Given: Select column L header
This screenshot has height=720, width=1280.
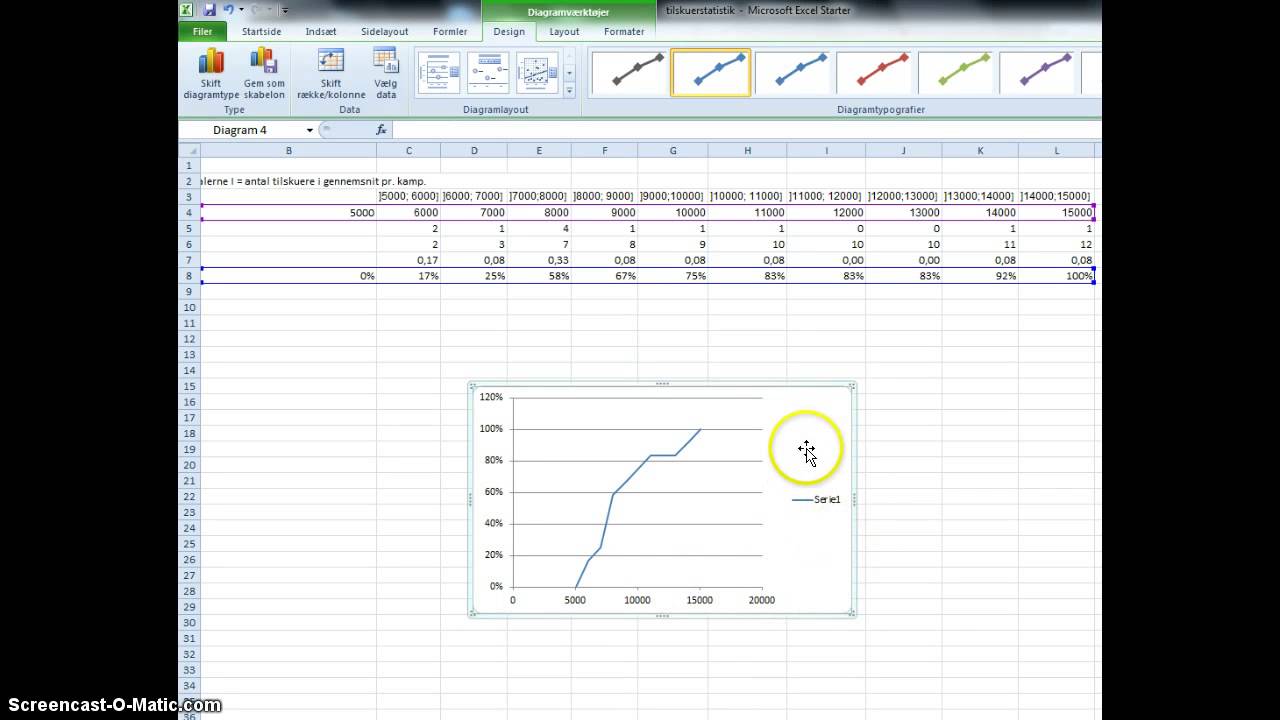Looking at the screenshot, I should (x=1056, y=150).
